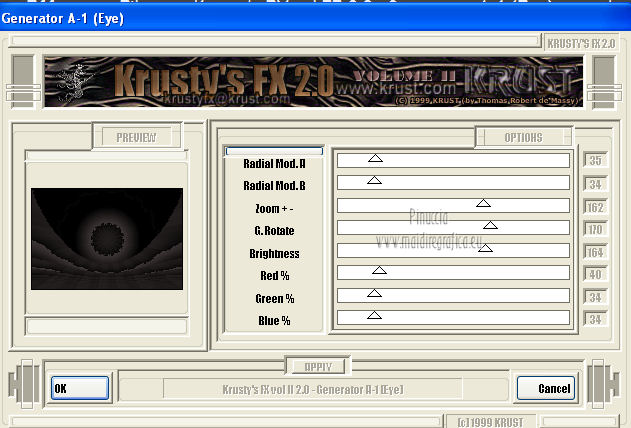Viewport: 631px width, 428px height.
Task: Select the Zoom value 162
Action: 595,207
